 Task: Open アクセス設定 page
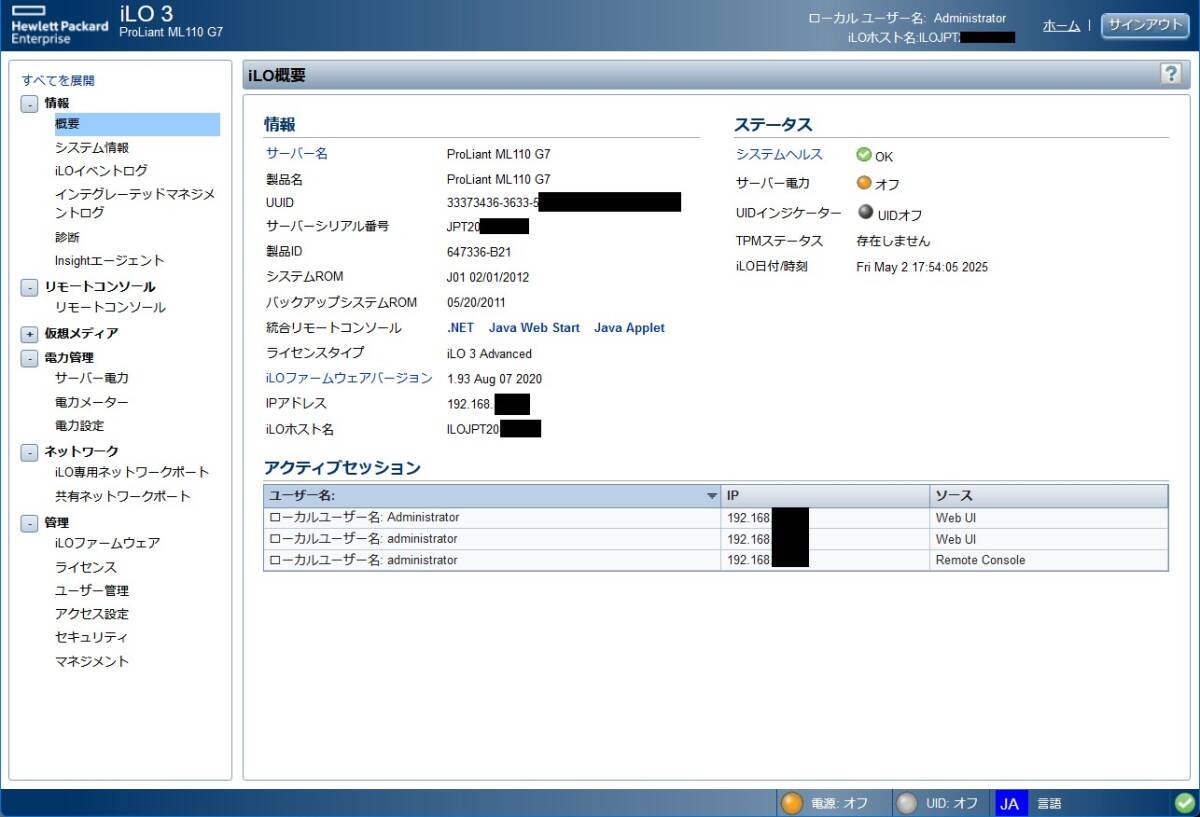coord(92,614)
